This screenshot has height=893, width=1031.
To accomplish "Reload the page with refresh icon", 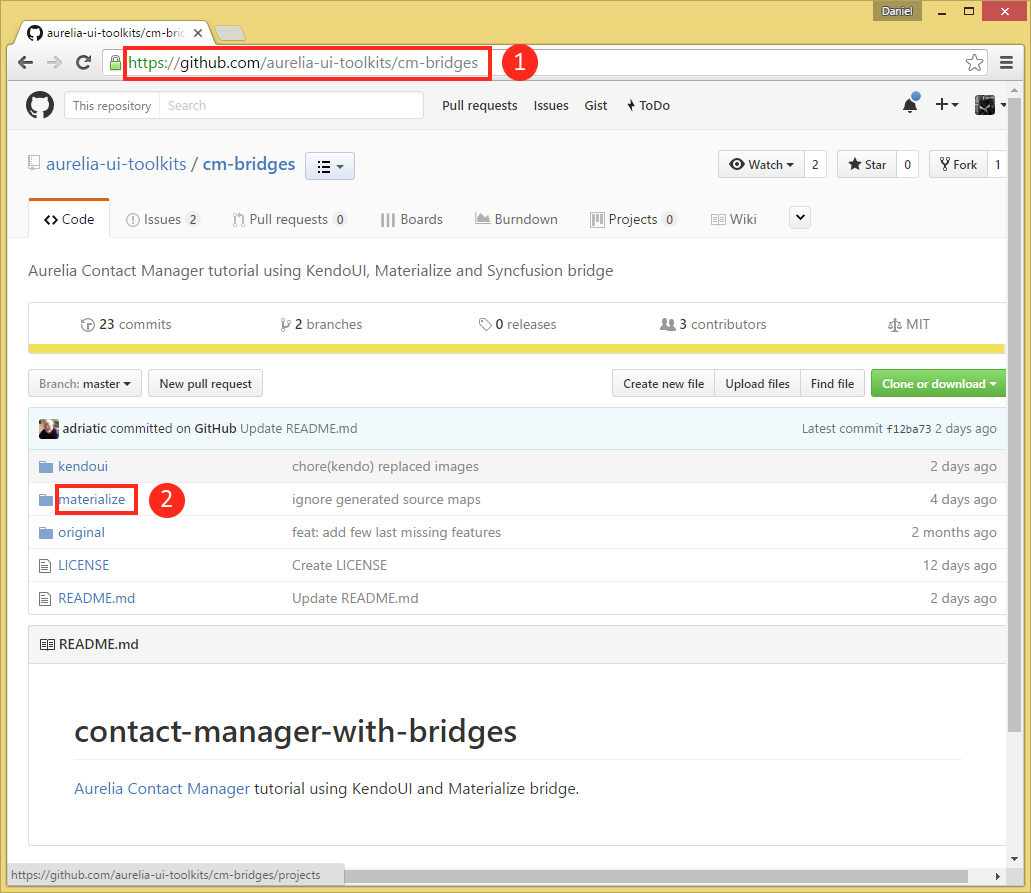I will [x=84, y=62].
